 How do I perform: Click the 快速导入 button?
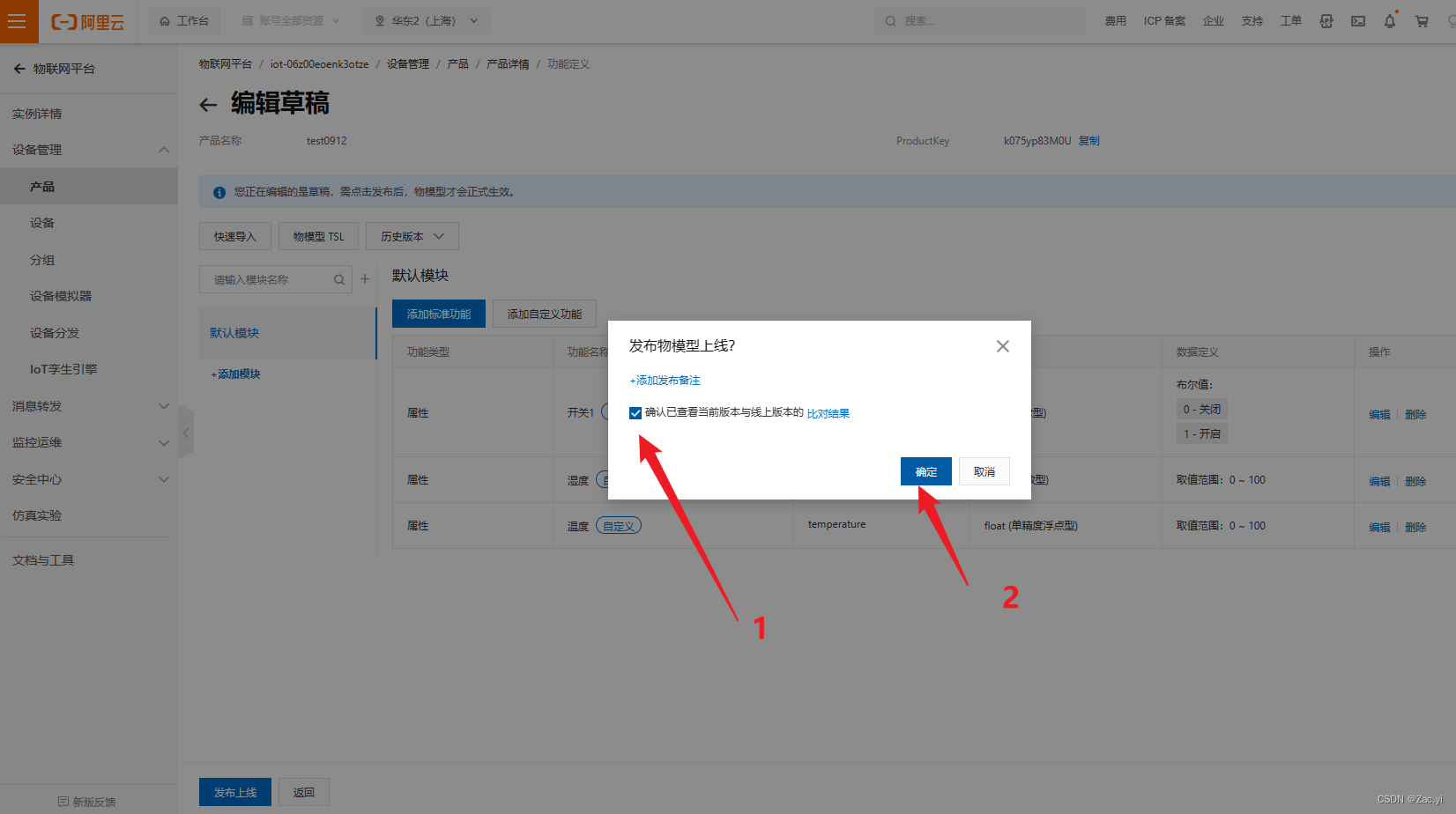234,236
